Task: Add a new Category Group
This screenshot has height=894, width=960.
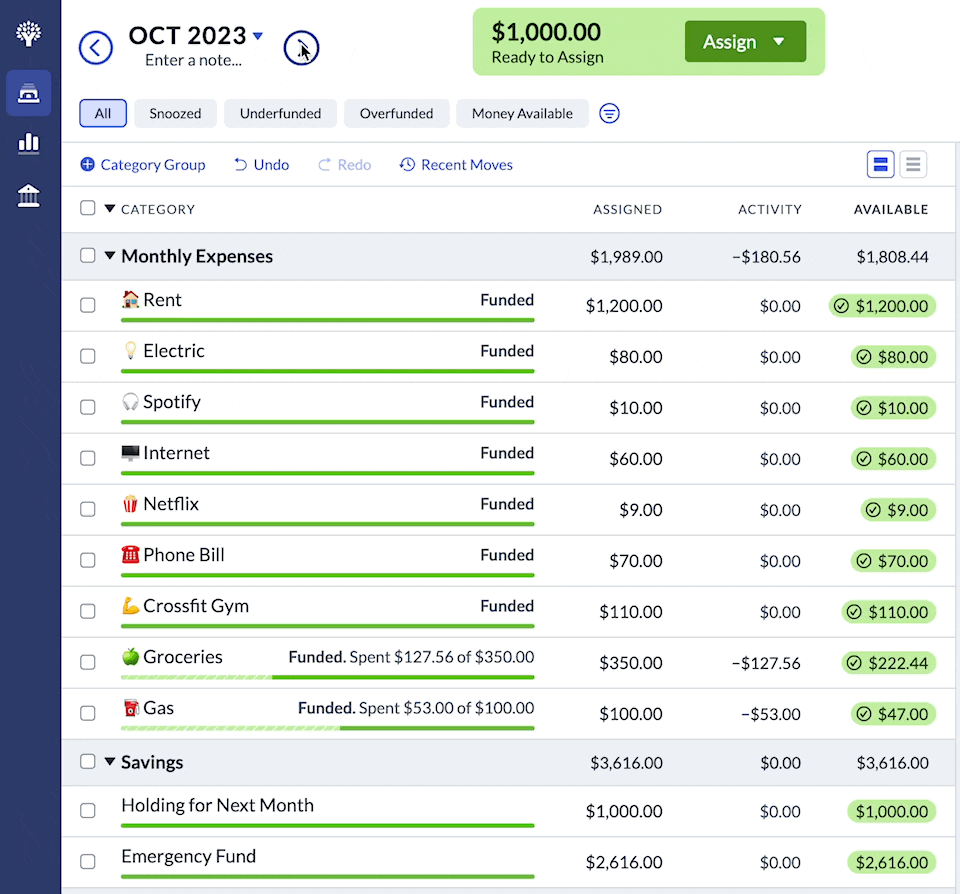Action: [143, 165]
